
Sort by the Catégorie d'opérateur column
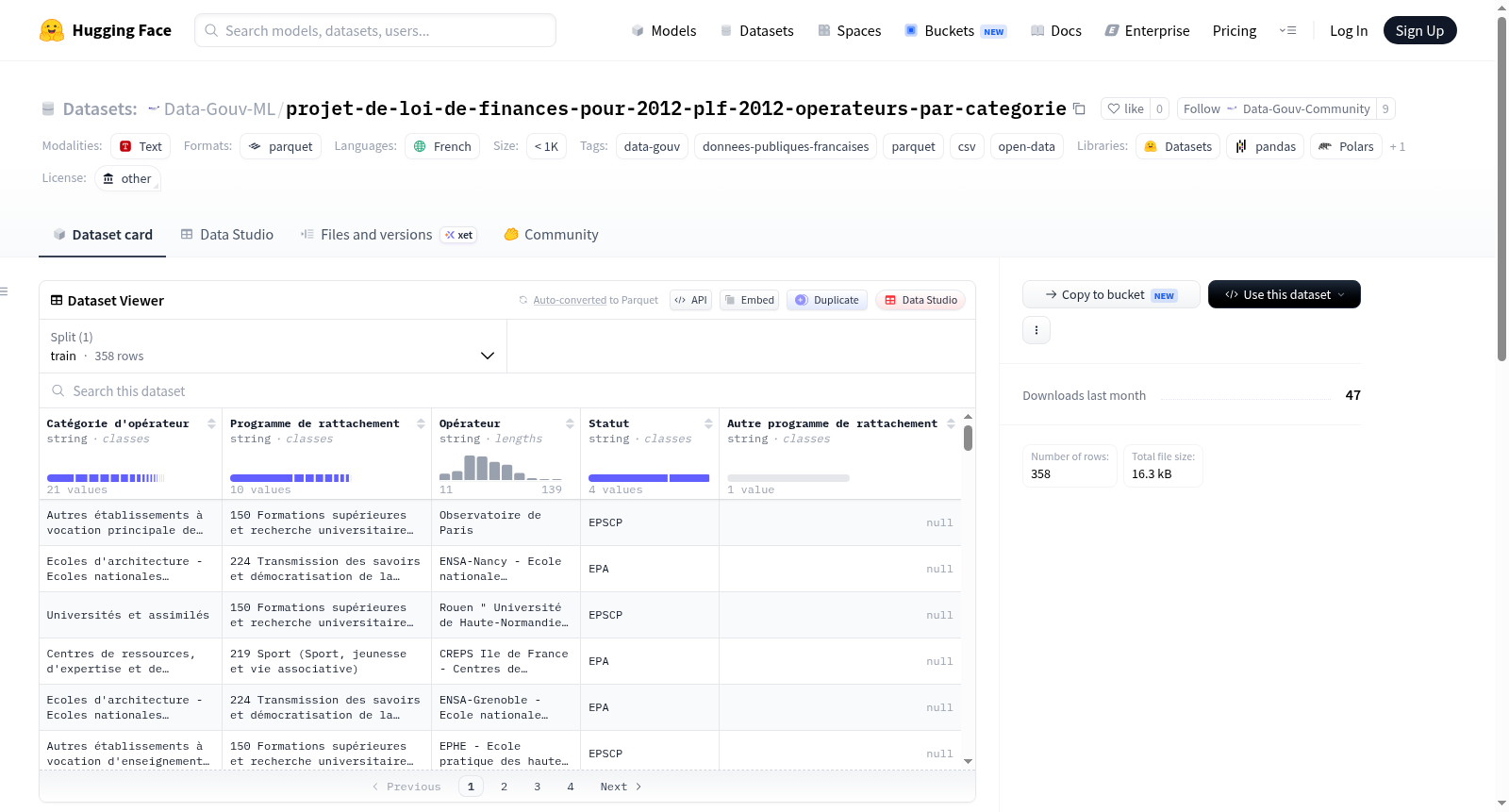click(211, 424)
